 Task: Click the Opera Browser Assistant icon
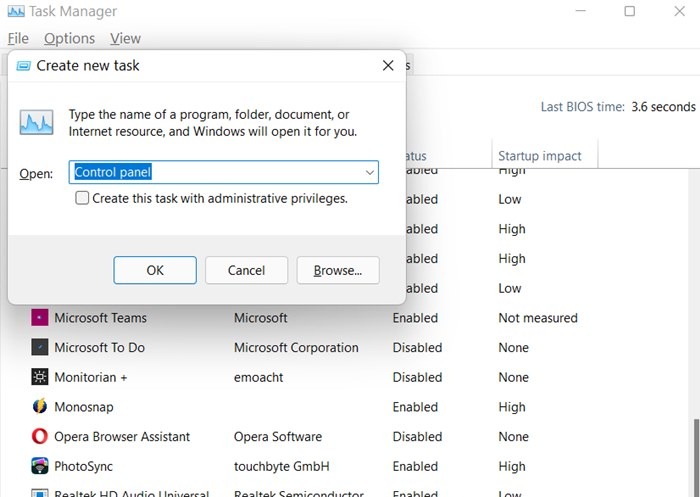tap(40, 437)
